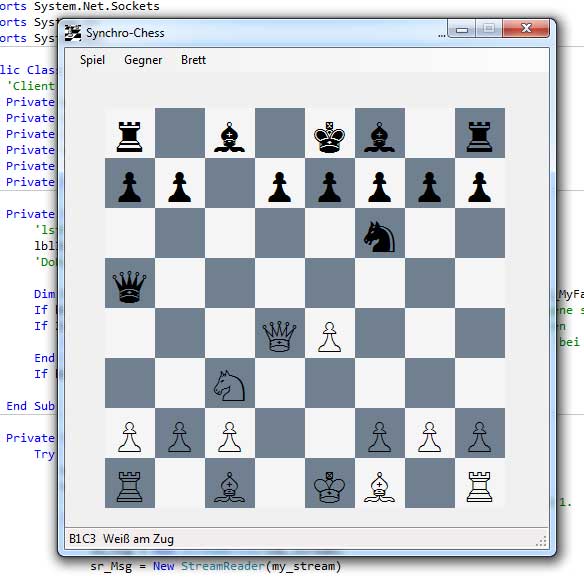584x581 pixels.
Task: Select the white pawn on b2
Action: coord(180,436)
